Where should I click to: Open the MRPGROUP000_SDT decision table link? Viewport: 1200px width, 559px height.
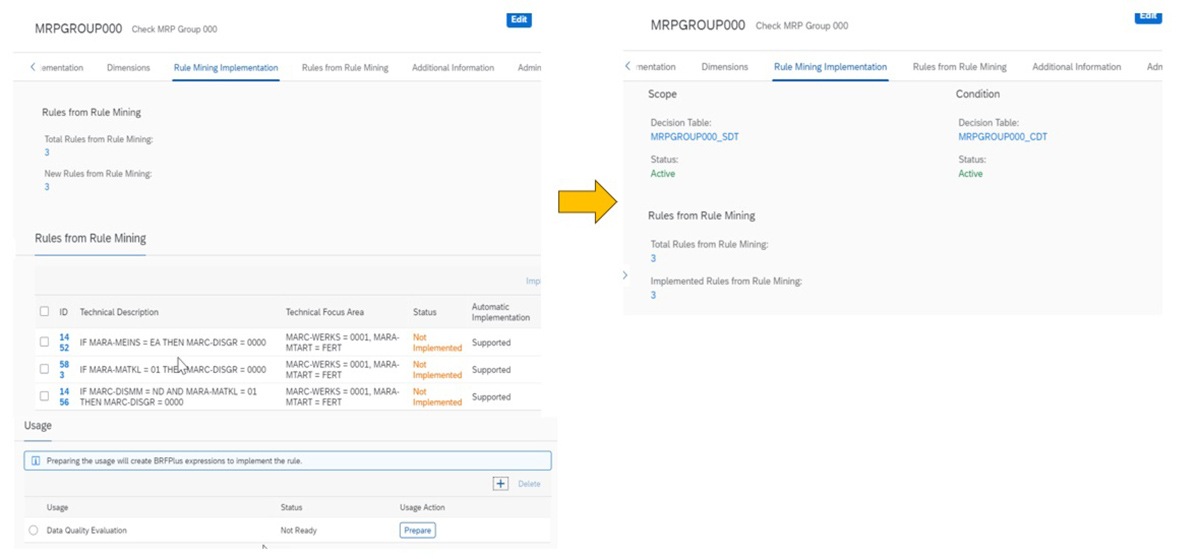(694, 137)
